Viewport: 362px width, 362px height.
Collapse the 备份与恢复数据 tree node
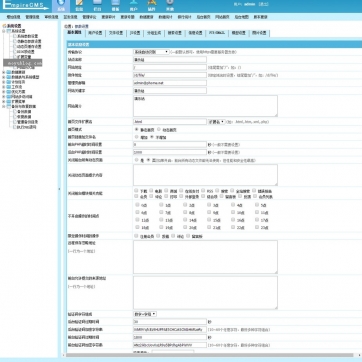point(4,106)
